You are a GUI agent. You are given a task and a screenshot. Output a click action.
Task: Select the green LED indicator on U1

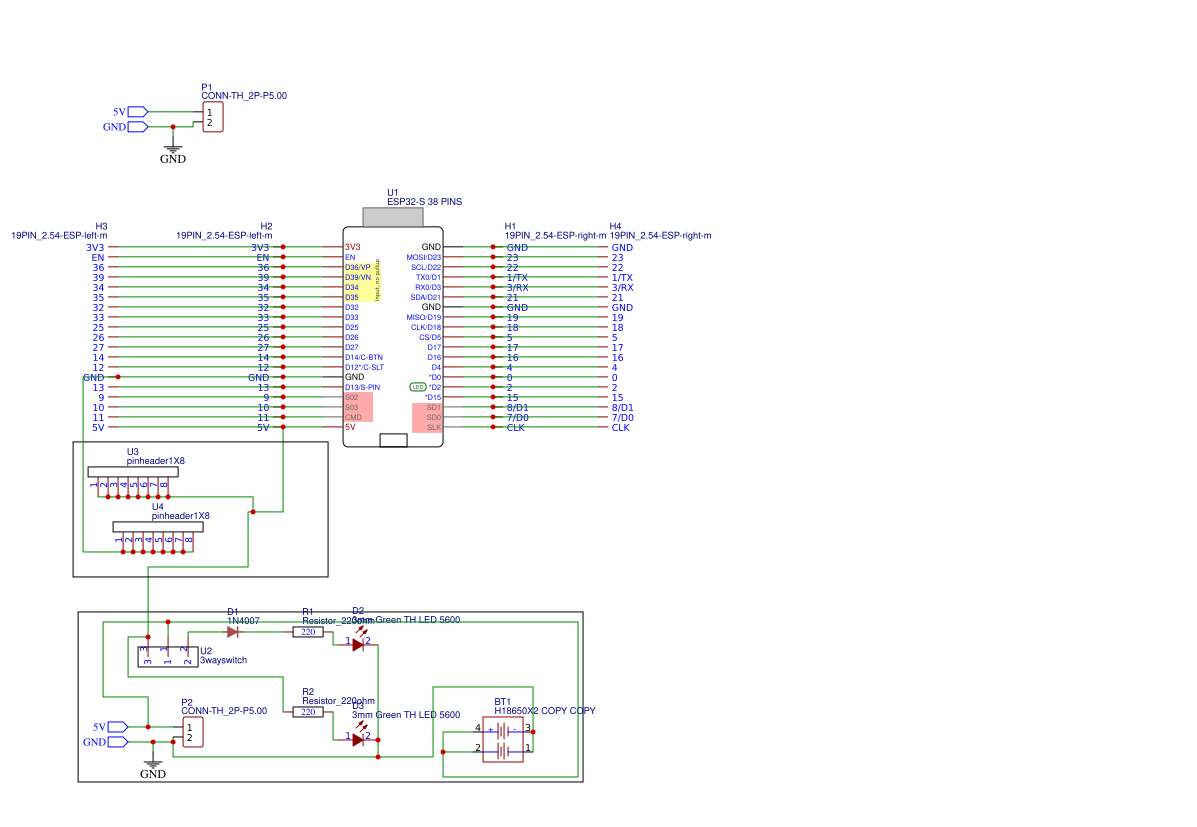coord(418,387)
